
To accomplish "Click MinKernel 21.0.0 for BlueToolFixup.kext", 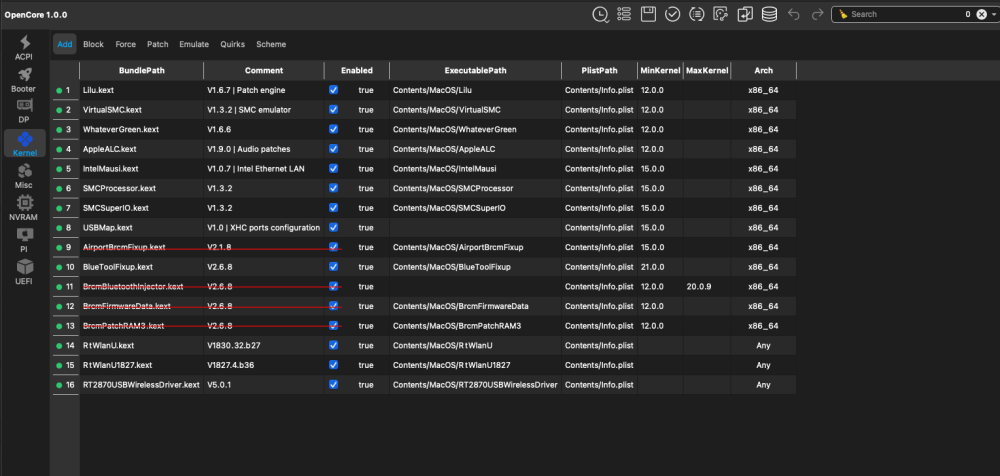I will pyautogui.click(x=652, y=267).
